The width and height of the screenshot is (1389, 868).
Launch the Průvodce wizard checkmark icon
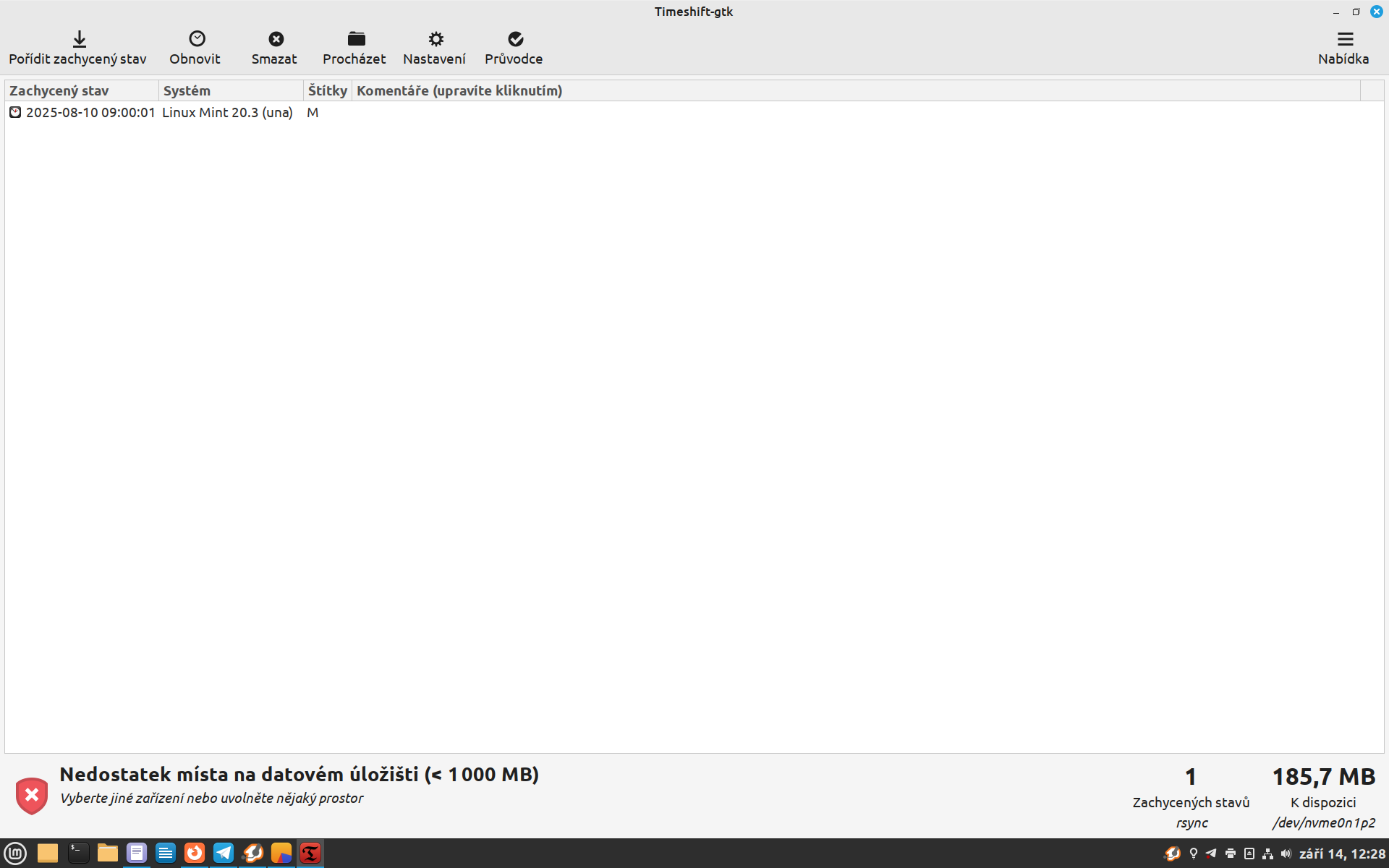click(514, 39)
